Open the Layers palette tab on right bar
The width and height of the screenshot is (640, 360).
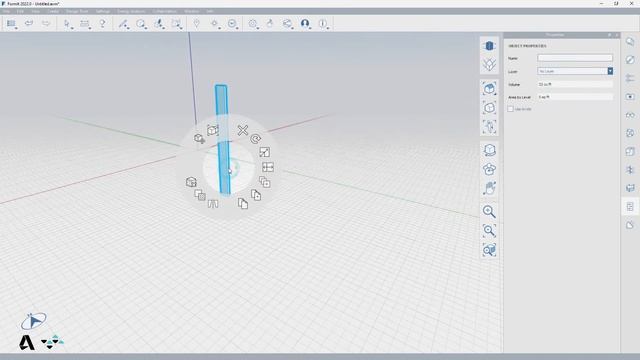tap(630, 78)
